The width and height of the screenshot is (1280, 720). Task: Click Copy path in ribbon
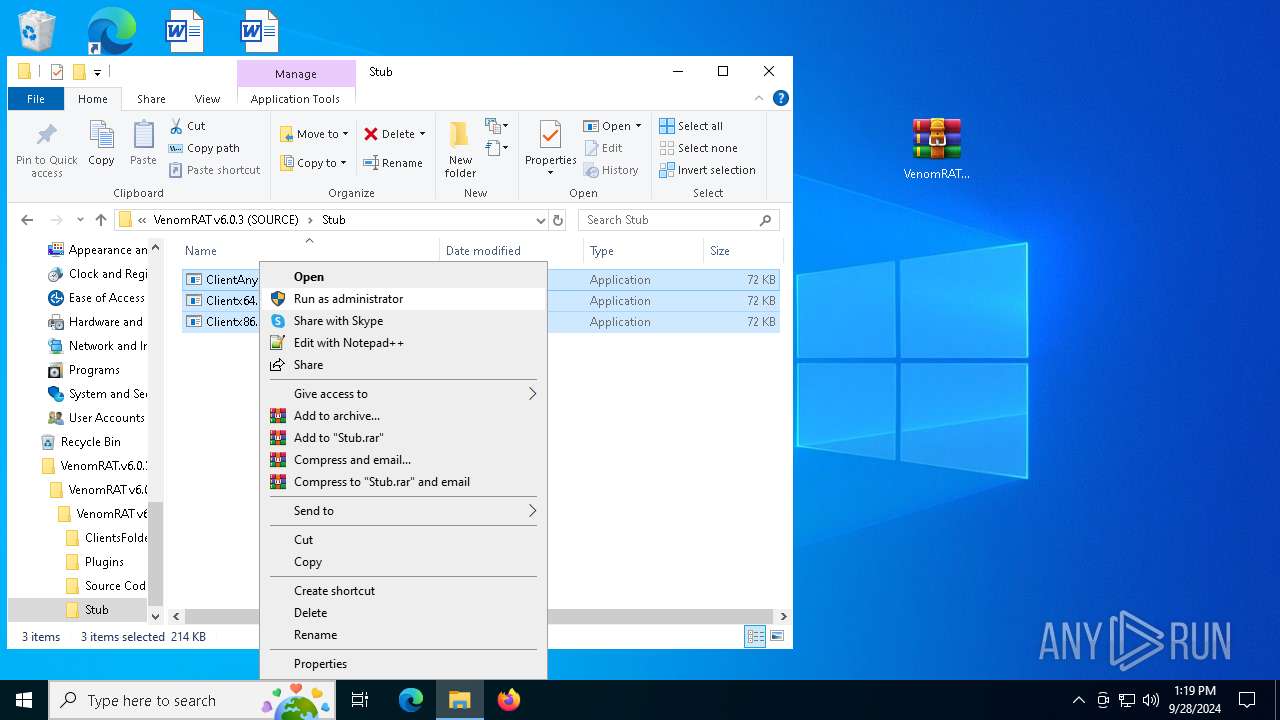click(204, 148)
